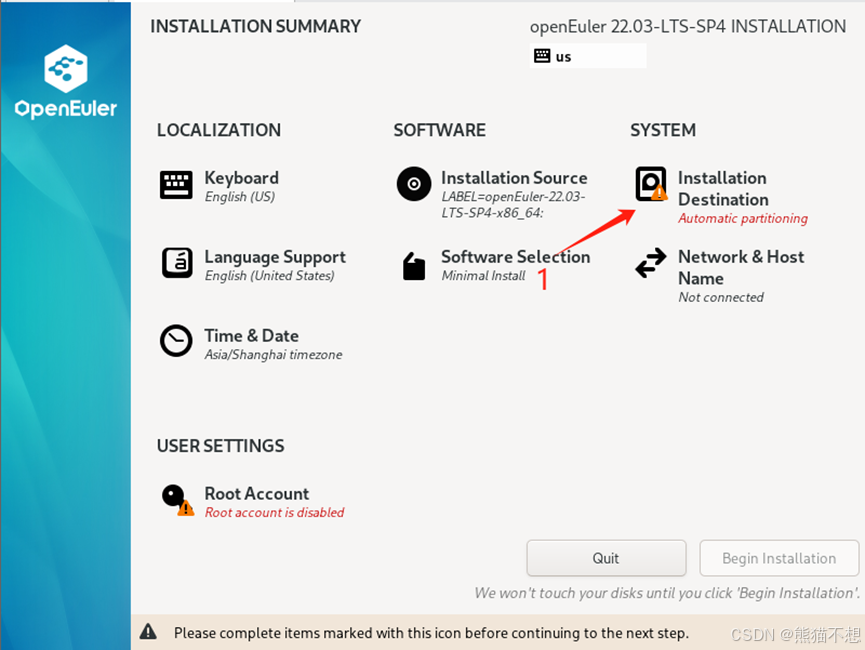Image resolution: width=865 pixels, height=650 pixels.
Task: Open the Language Support label
Action: (x=275, y=257)
